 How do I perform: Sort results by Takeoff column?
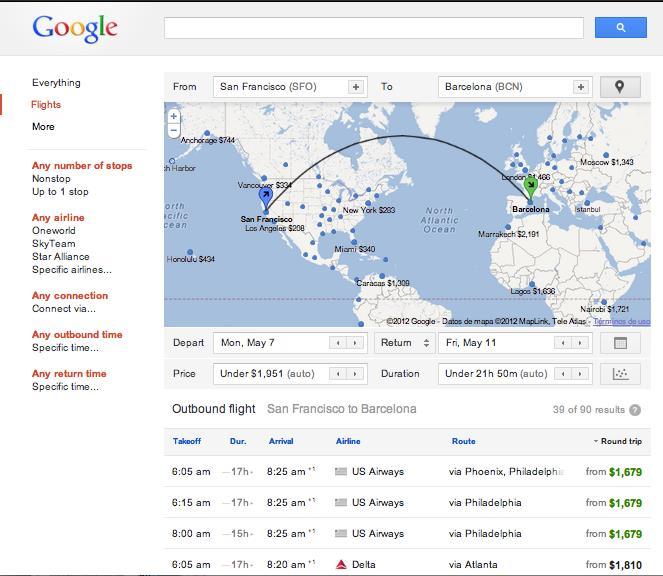(x=187, y=441)
